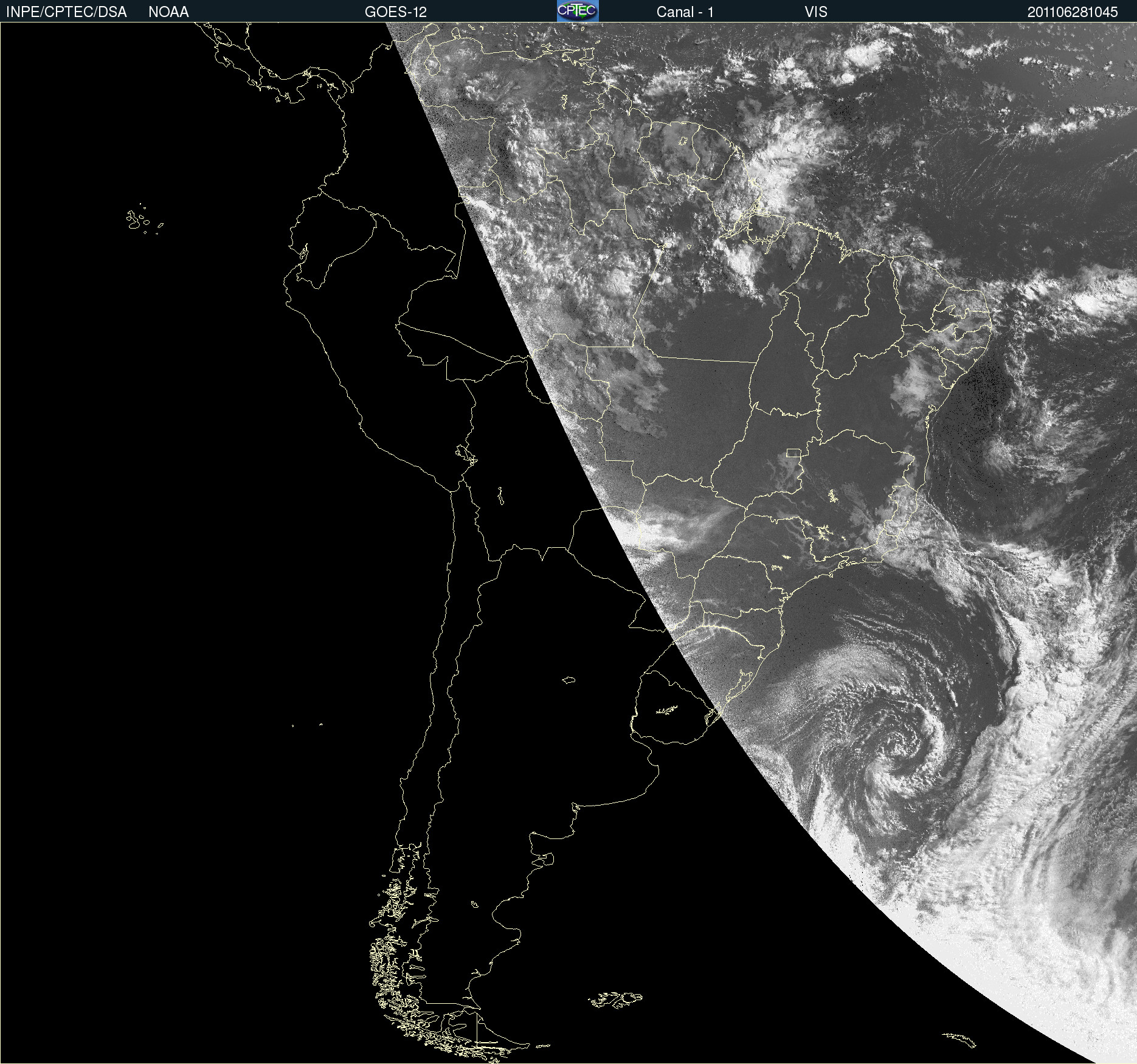Image resolution: width=1137 pixels, height=1064 pixels.
Task: Click the NOAA label in the header
Action: click(168, 12)
